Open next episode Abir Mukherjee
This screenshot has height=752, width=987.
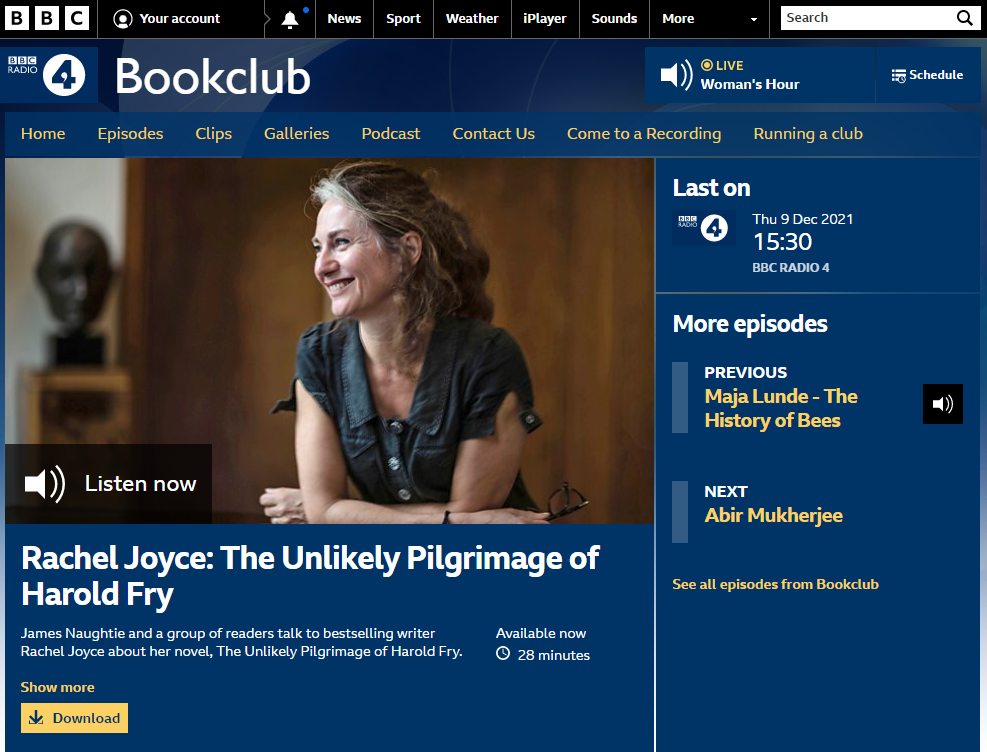[773, 515]
